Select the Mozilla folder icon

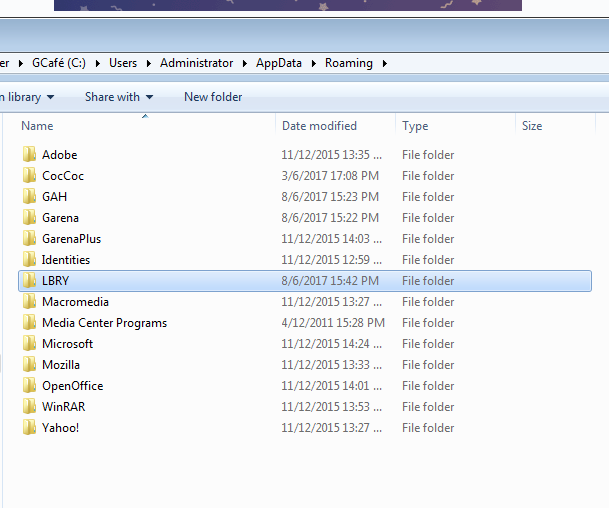(29, 364)
